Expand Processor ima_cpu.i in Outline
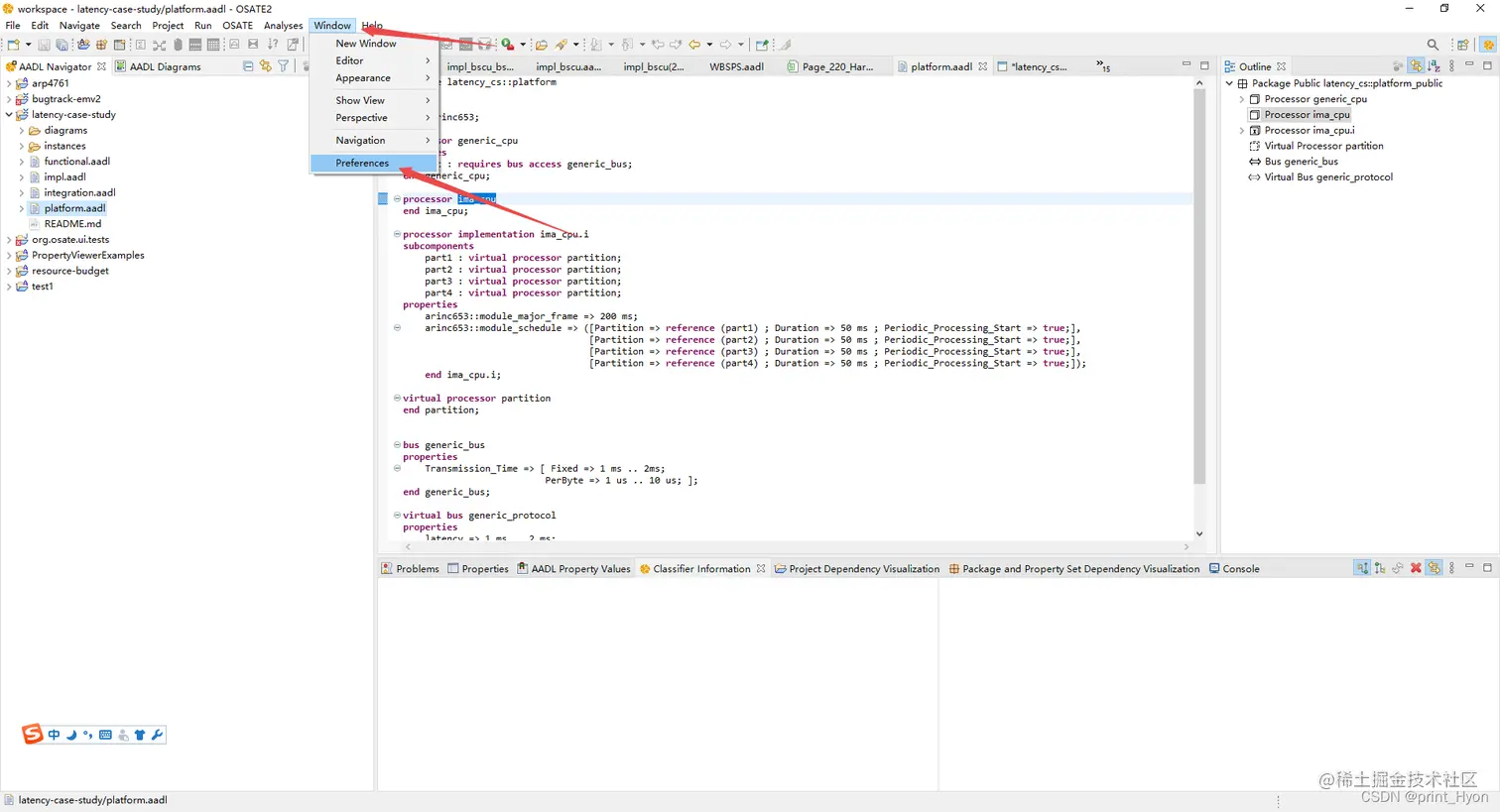Image resolution: width=1500 pixels, height=812 pixels. click(x=1241, y=130)
